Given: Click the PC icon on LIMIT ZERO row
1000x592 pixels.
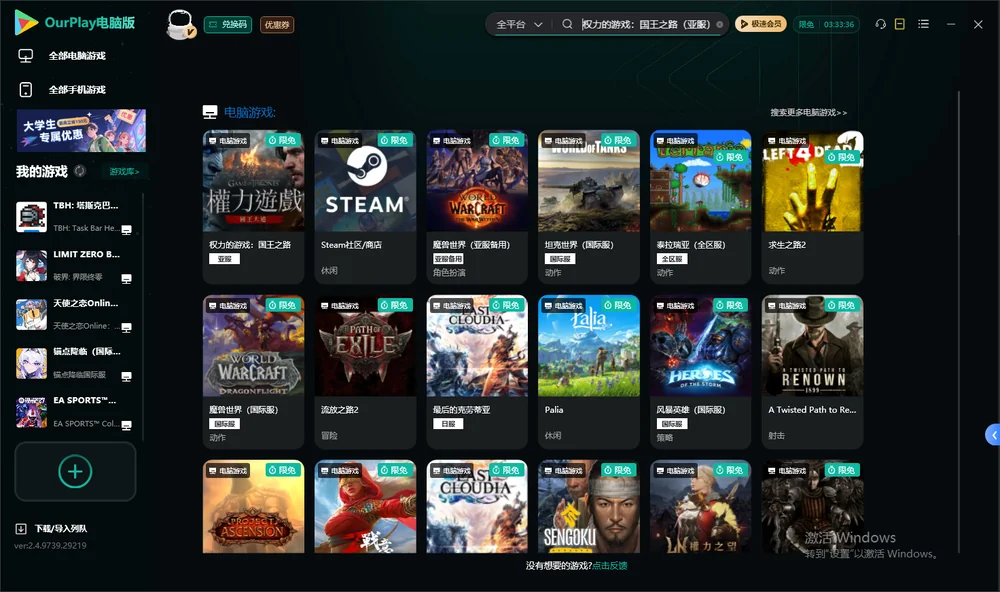Looking at the screenshot, I should tap(126, 279).
